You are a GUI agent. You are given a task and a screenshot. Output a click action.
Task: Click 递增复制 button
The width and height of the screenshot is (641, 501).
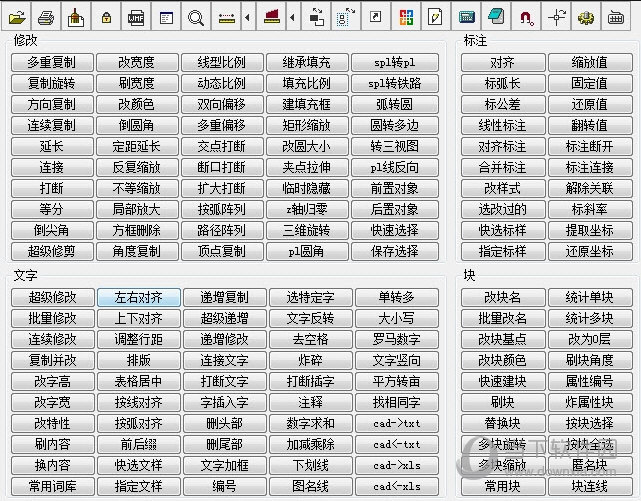(224, 297)
